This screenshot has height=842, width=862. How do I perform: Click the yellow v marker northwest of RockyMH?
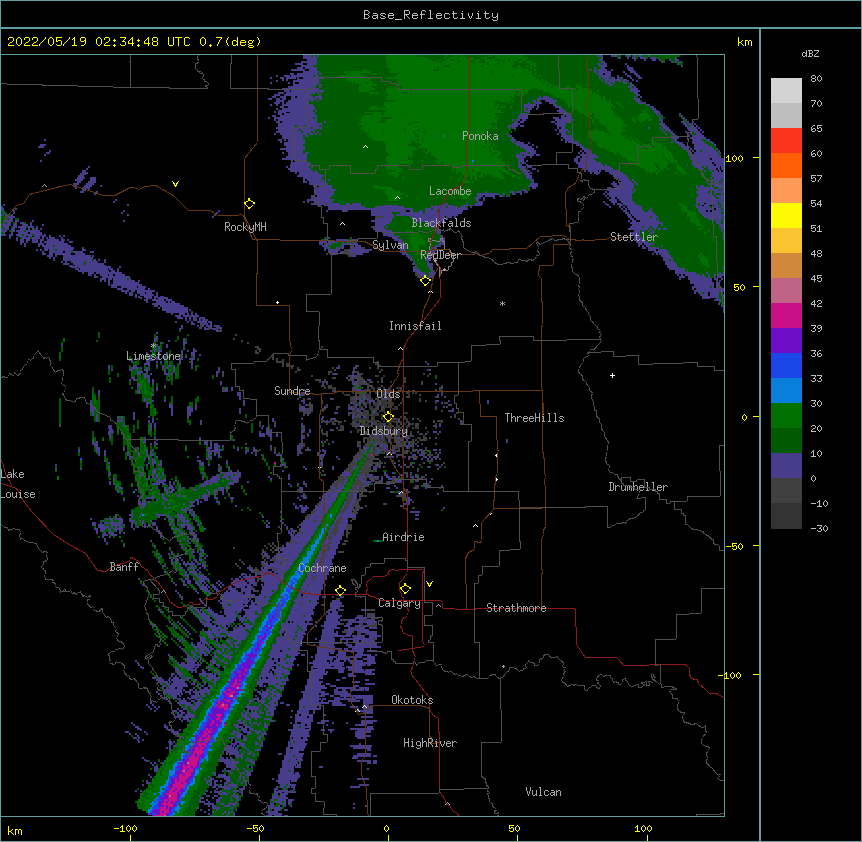coord(175,184)
